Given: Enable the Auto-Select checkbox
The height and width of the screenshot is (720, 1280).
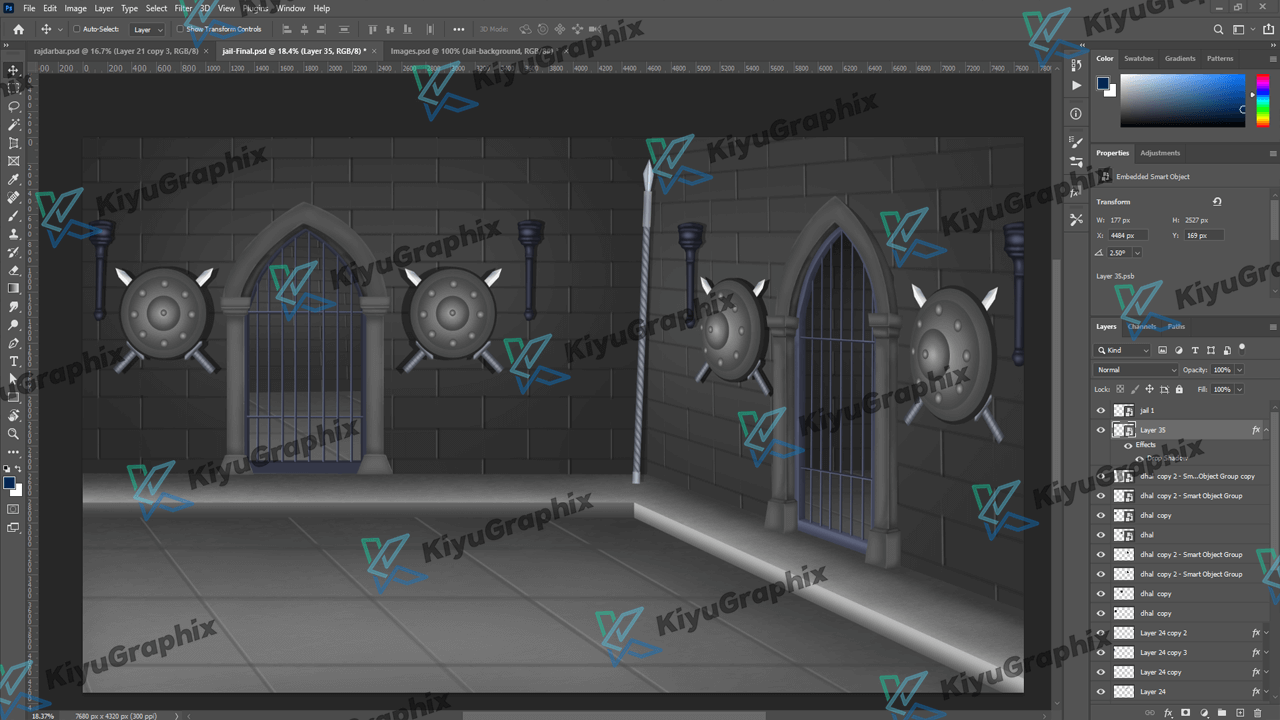Looking at the screenshot, I should click(x=77, y=30).
